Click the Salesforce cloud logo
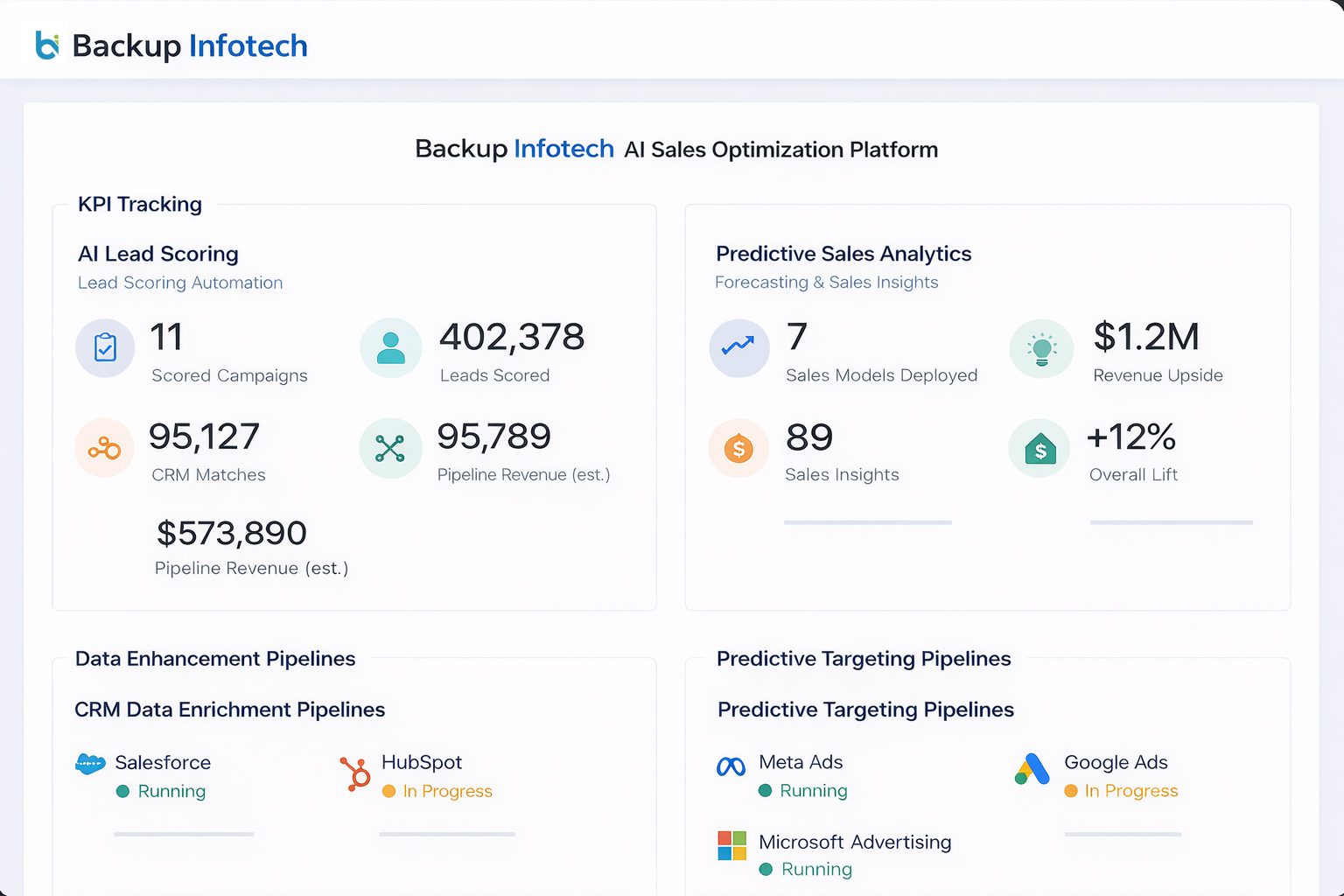The height and width of the screenshot is (896, 1344). 90,764
